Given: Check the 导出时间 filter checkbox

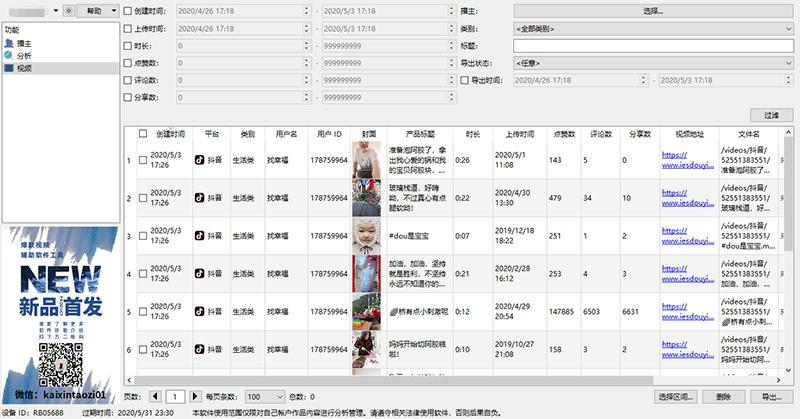Looking at the screenshot, I should point(464,80).
